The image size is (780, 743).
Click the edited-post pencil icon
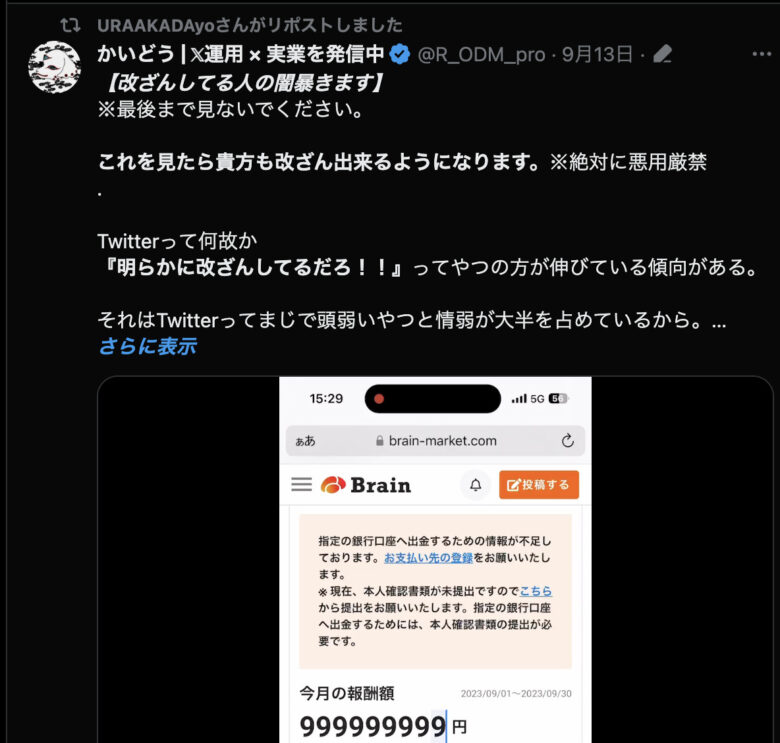tap(662, 54)
